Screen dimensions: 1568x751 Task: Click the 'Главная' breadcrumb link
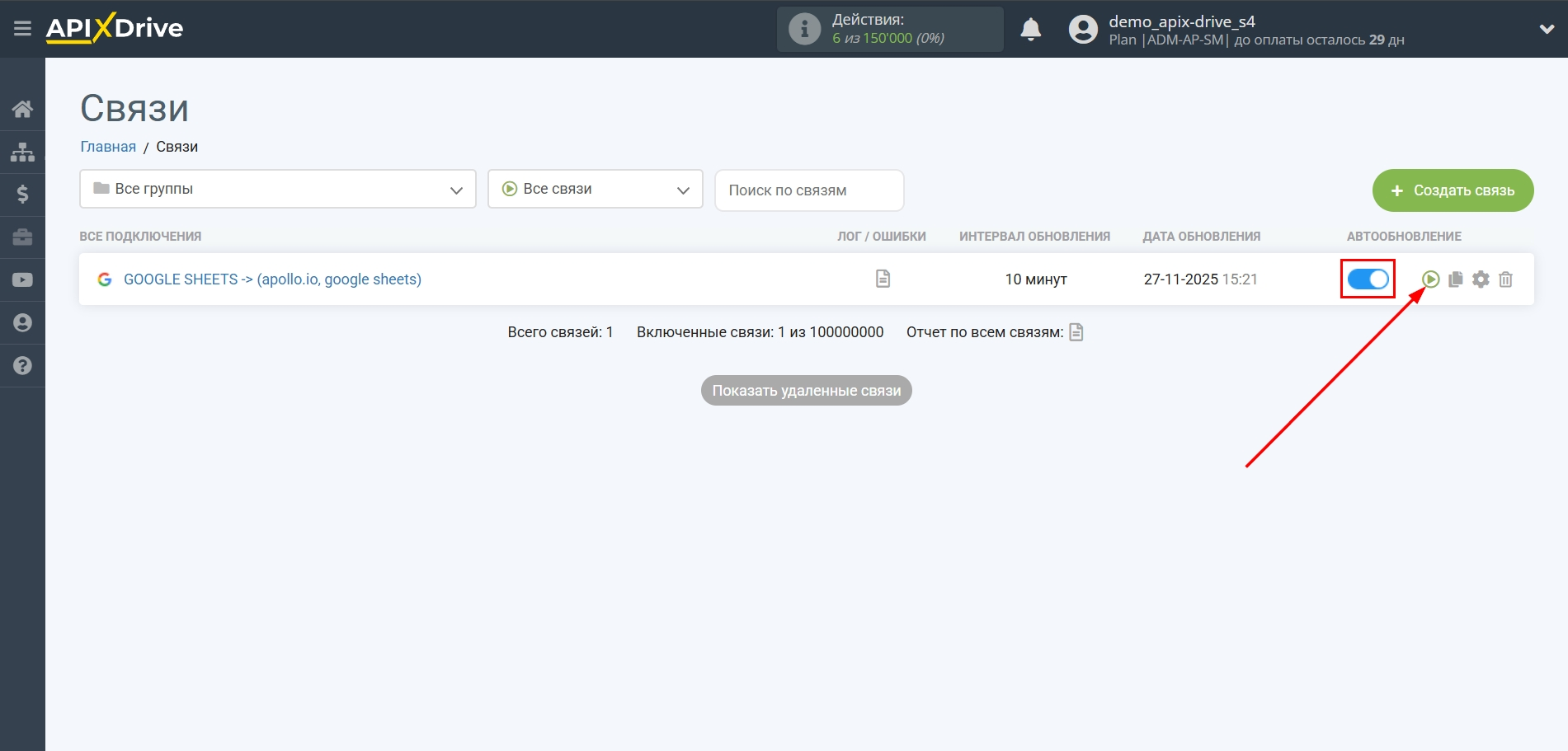[108, 147]
